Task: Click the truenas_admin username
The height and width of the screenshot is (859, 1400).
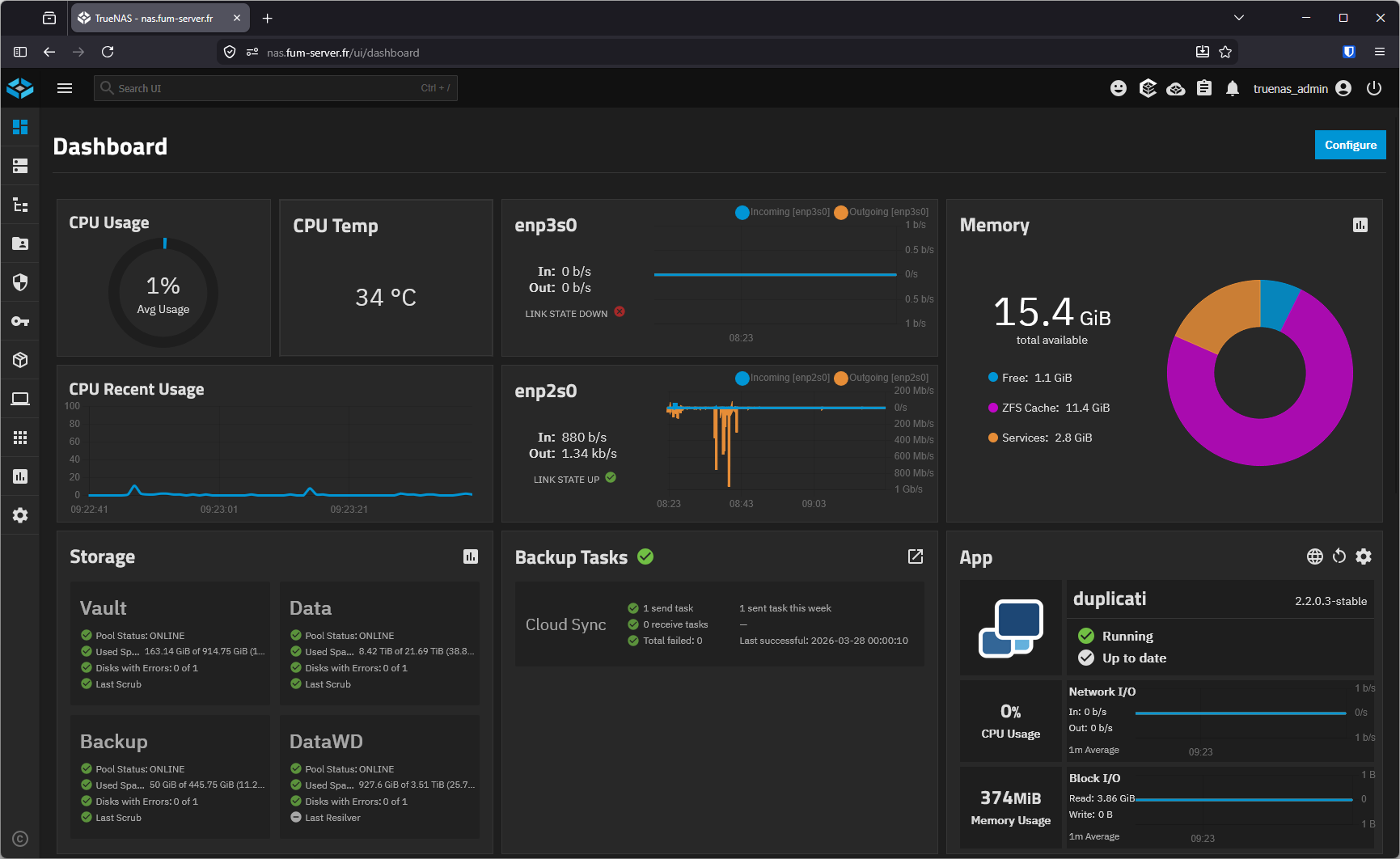Action: coord(1291,88)
